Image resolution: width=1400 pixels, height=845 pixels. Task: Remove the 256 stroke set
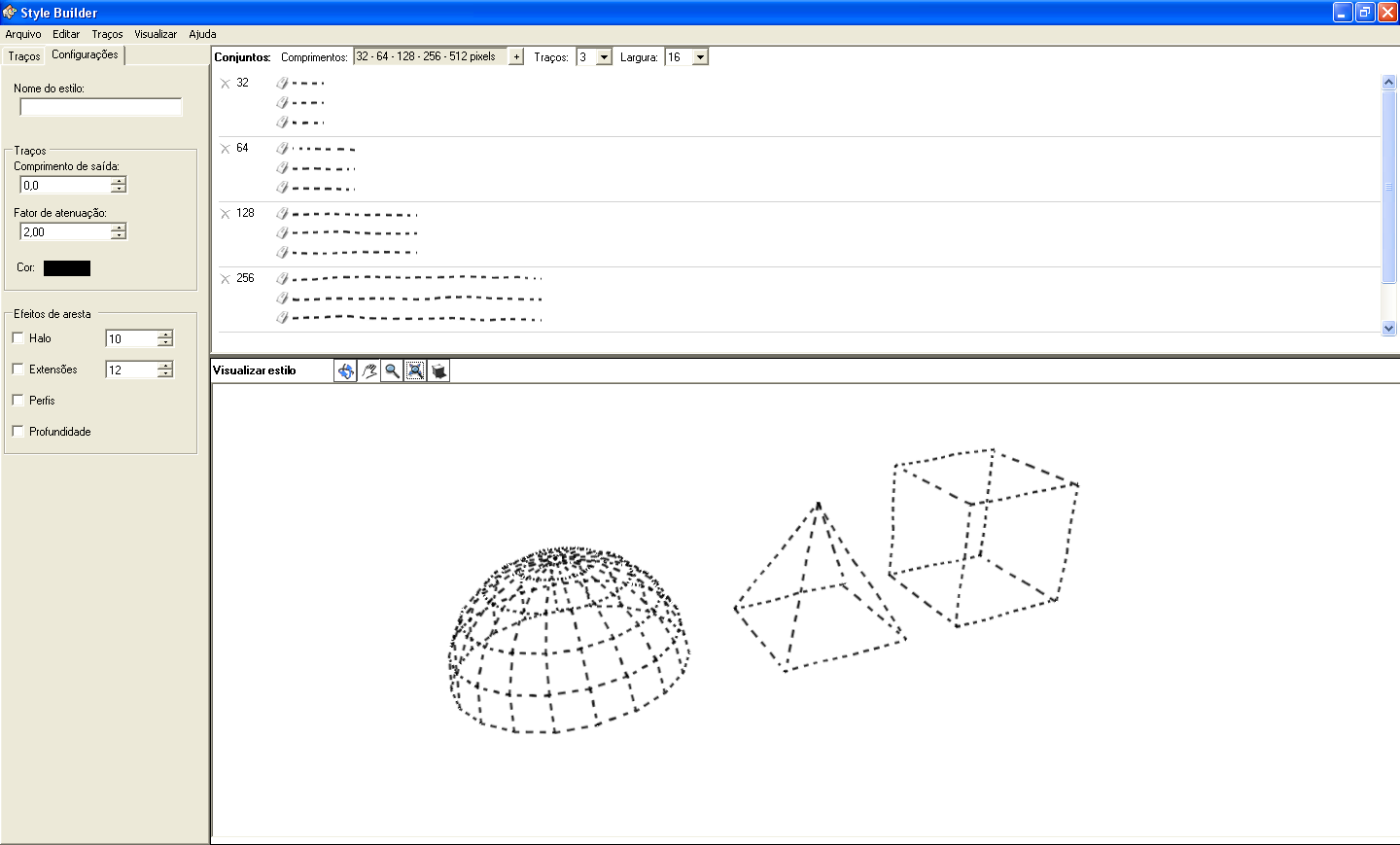click(226, 279)
